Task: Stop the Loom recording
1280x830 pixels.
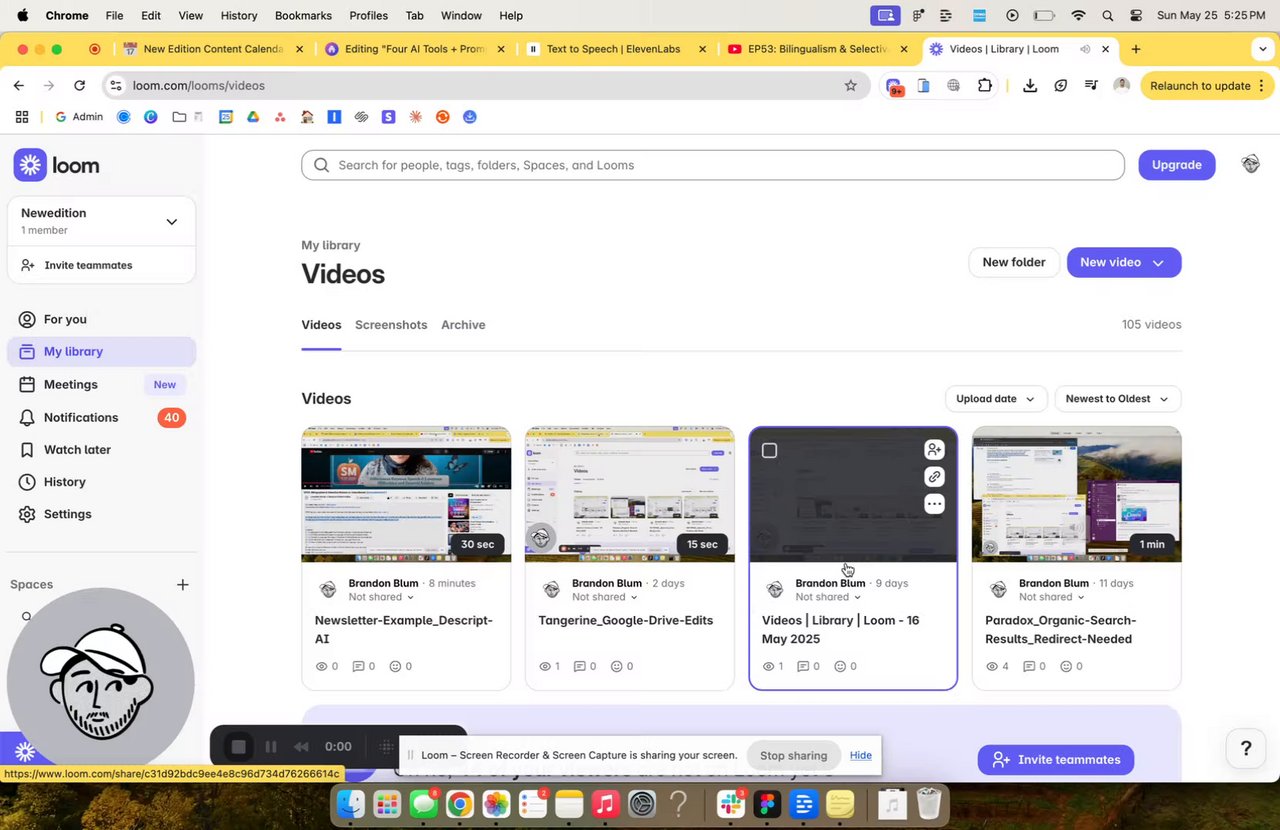Action: 238,746
